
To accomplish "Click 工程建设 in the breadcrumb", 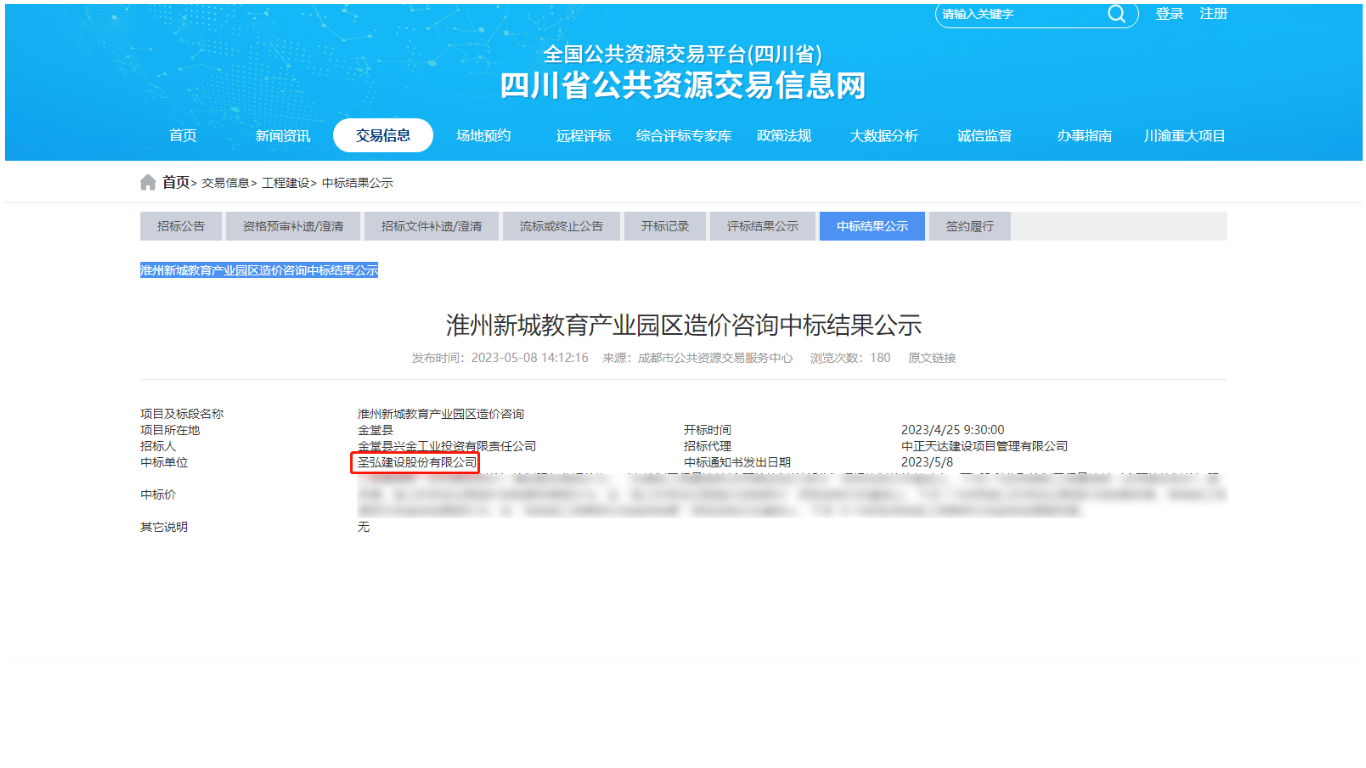I will (x=287, y=183).
